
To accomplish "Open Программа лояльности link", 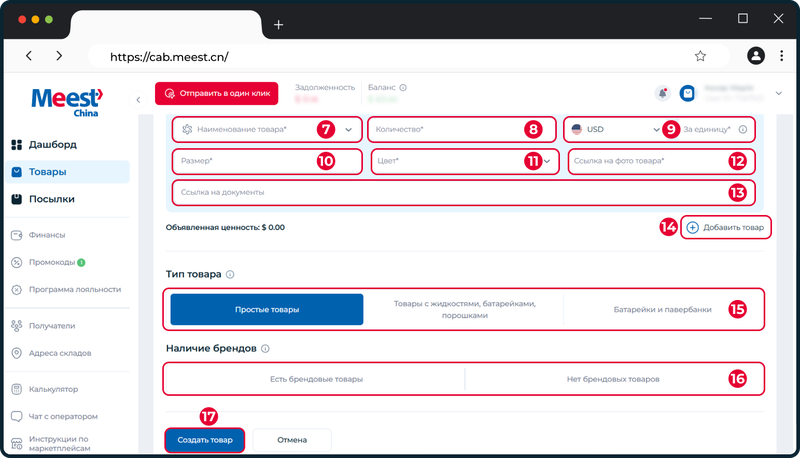I will (75, 290).
